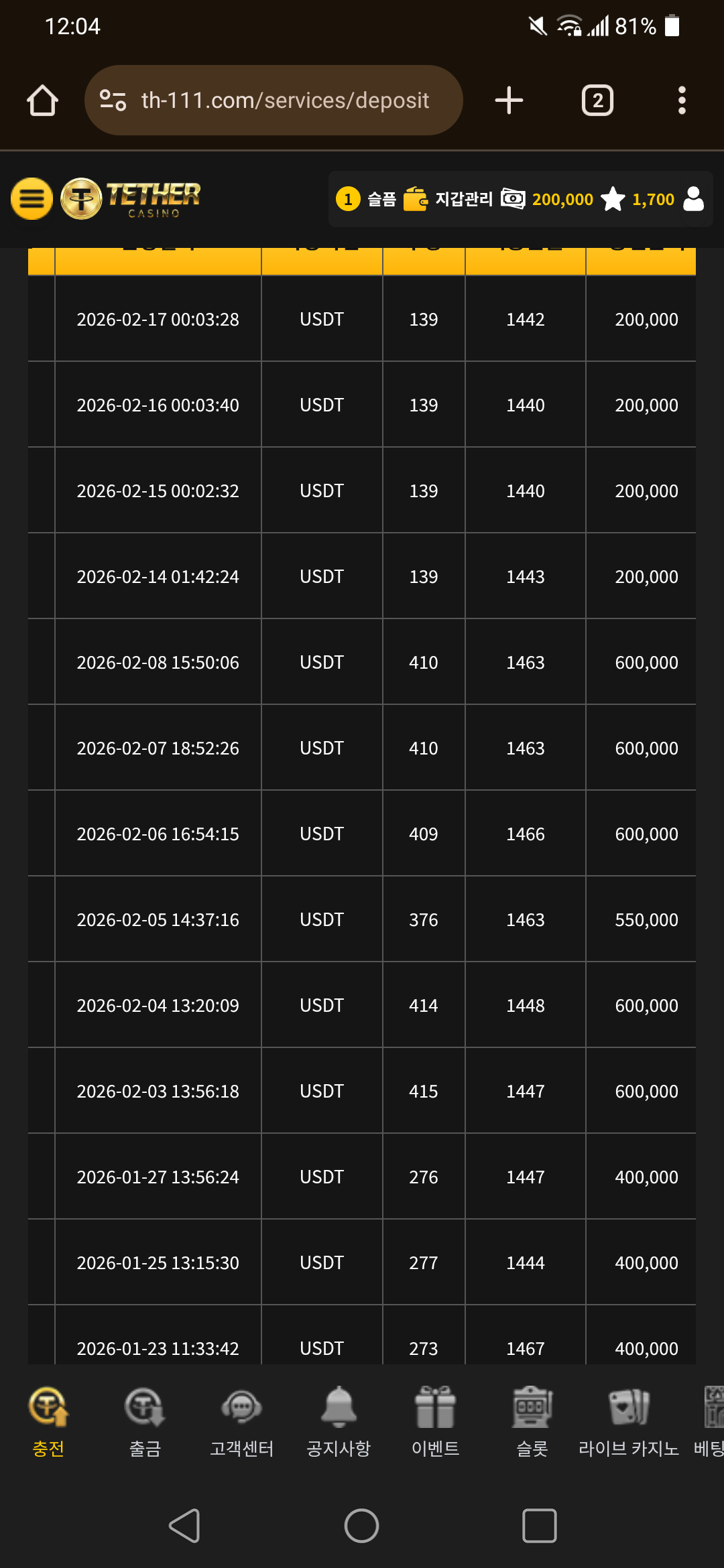Open a new browser tab

509,101
